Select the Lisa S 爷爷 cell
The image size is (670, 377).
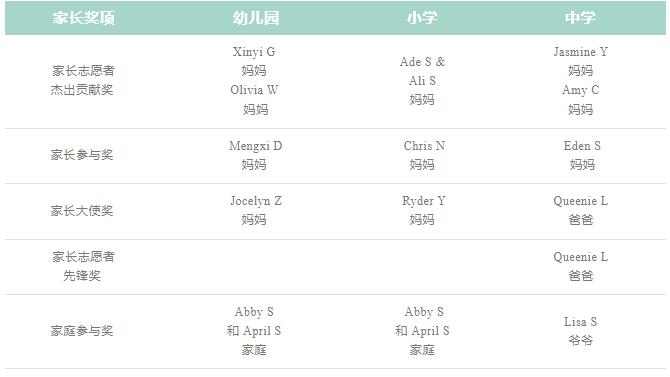pyautogui.click(x=580, y=331)
